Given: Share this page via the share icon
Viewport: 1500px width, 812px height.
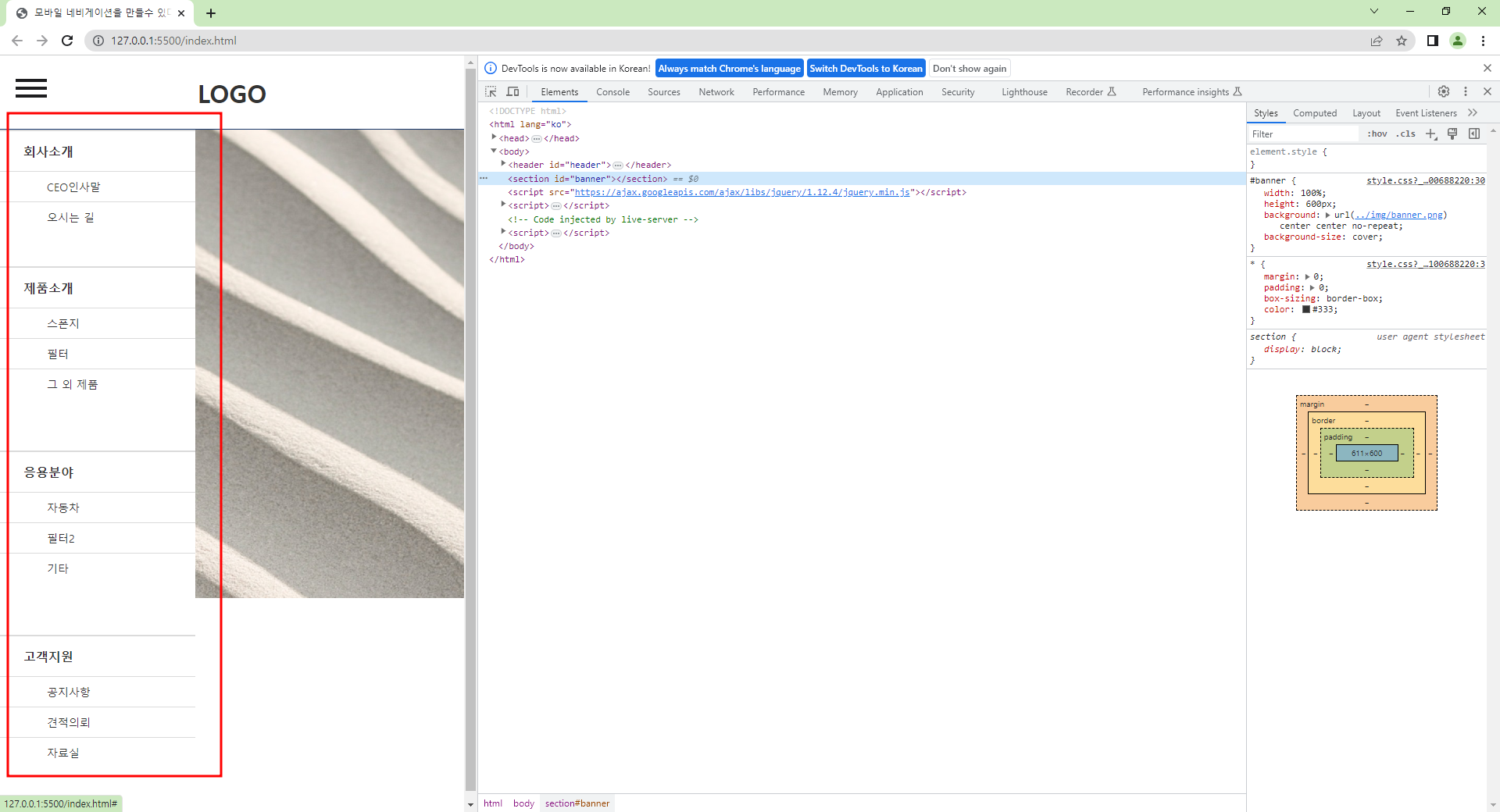Looking at the screenshot, I should [x=1377, y=41].
